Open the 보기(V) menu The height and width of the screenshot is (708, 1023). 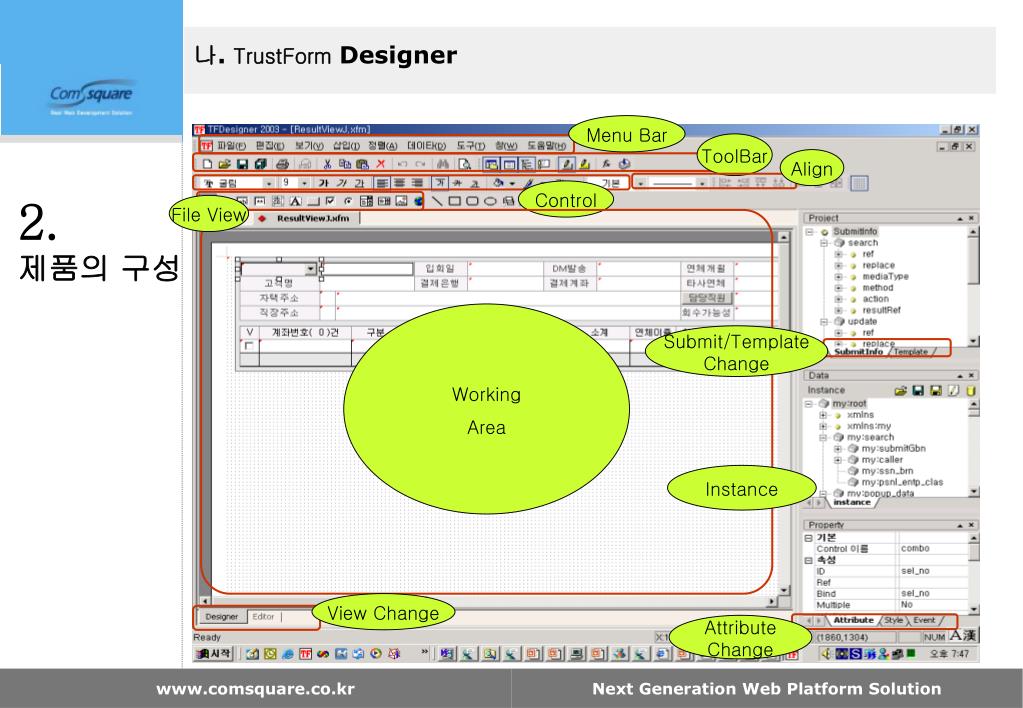(309, 146)
